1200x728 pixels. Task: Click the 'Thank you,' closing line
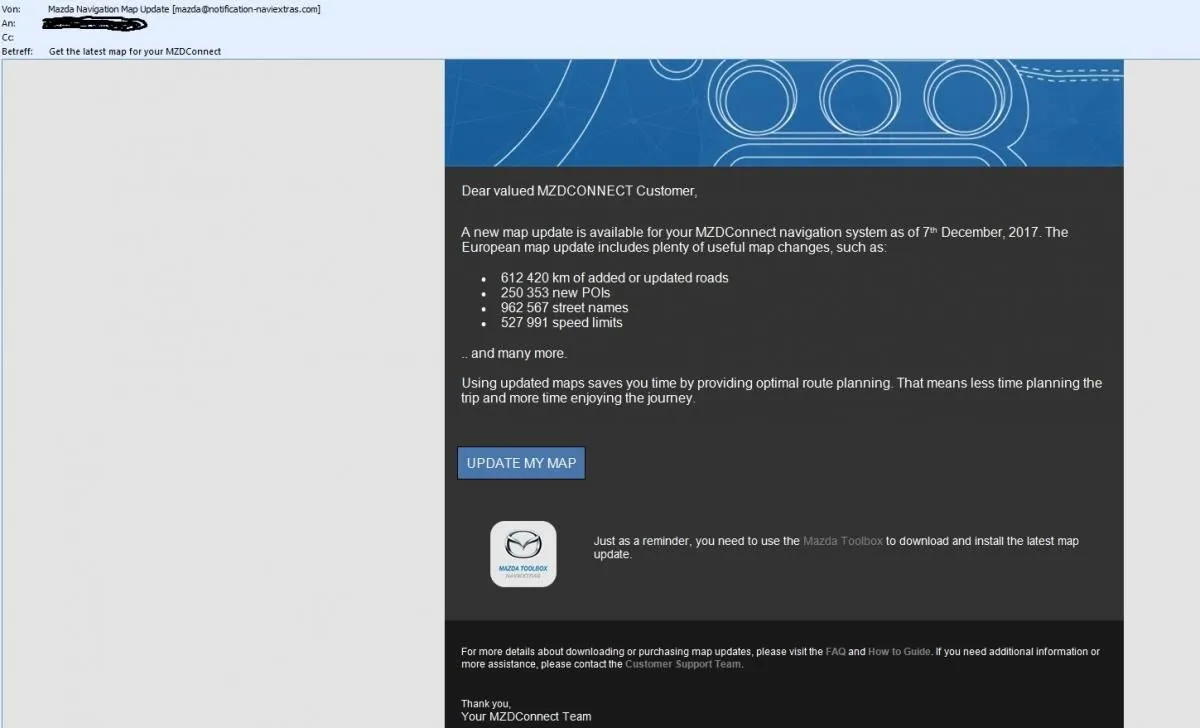click(x=486, y=704)
